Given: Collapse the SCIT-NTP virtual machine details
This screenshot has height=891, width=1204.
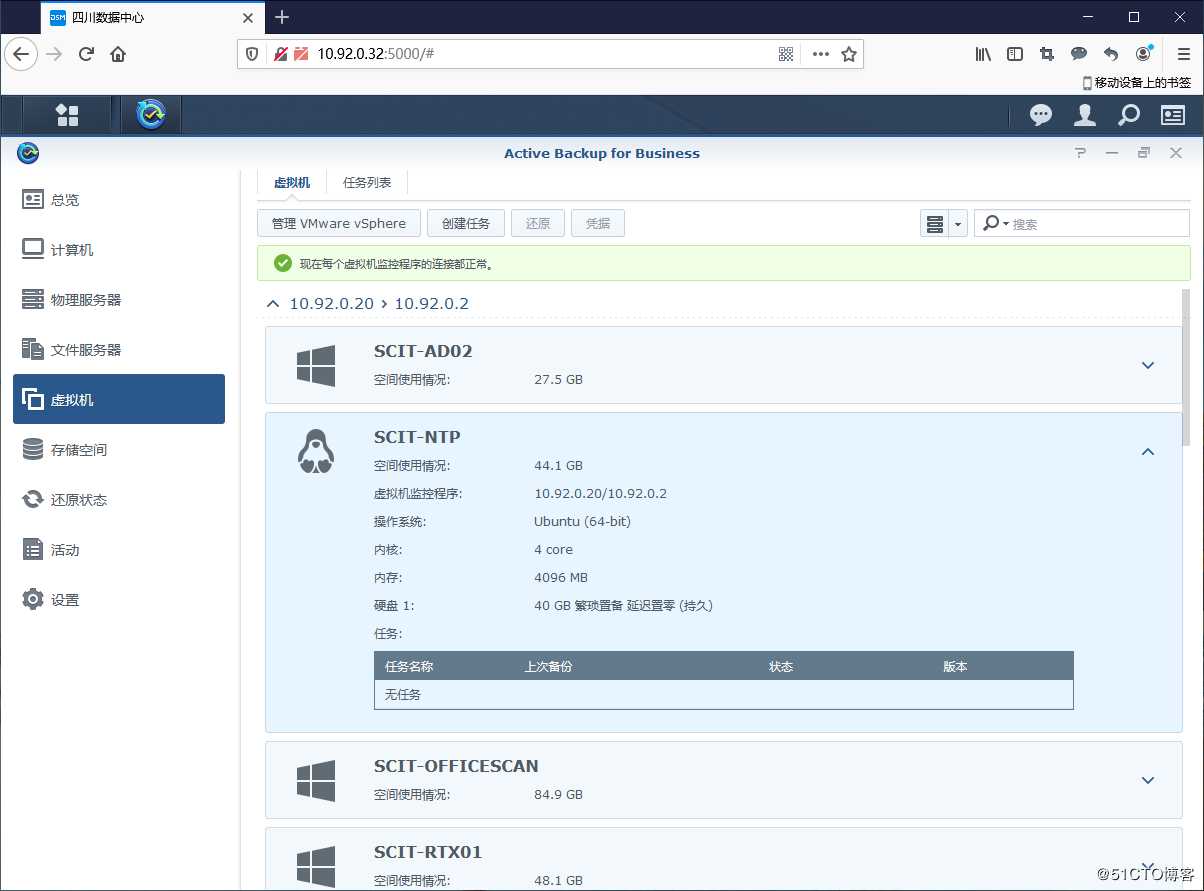Looking at the screenshot, I should (1148, 452).
